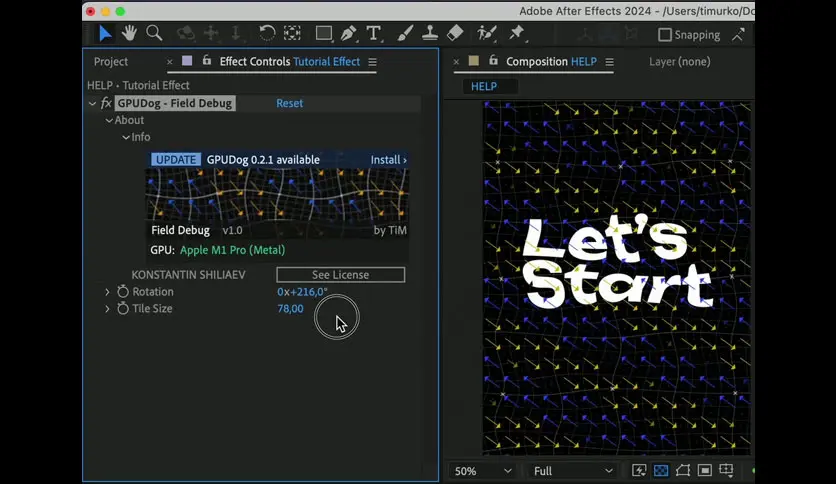
Task: Click GPU Apple M1 Pro (Metal) text
Action: [218, 250]
